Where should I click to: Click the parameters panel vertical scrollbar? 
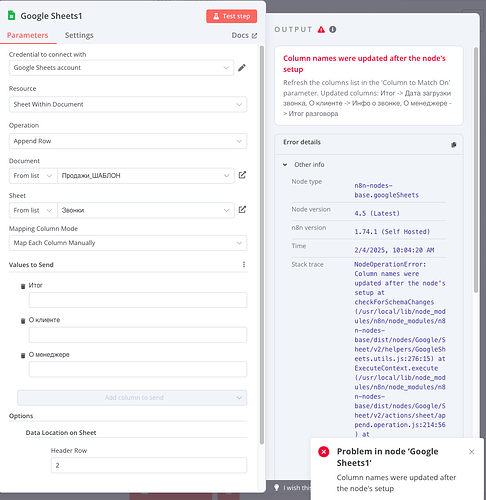[262, 245]
